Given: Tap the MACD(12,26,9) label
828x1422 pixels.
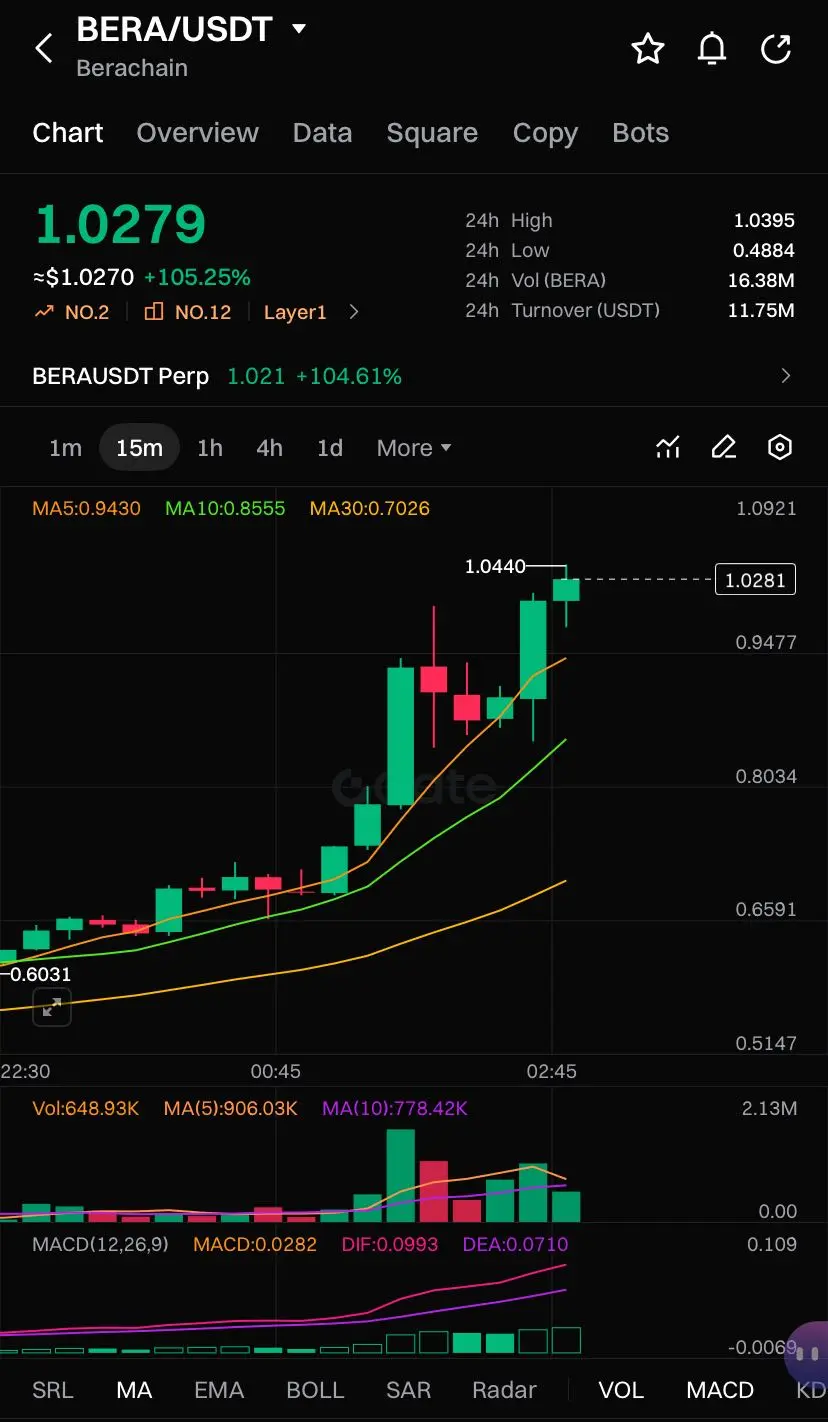Looking at the screenshot, I should pos(101,1244).
